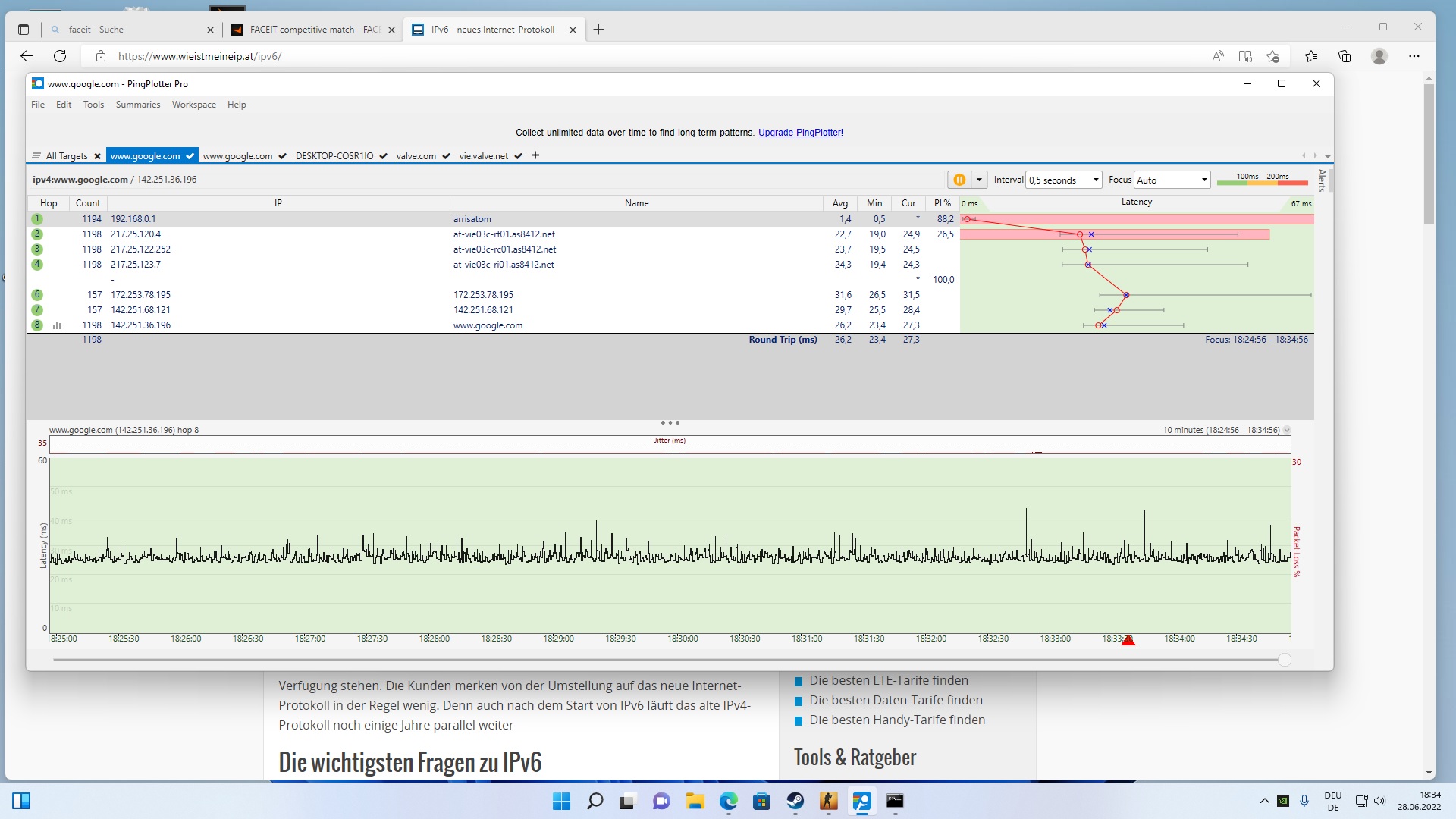Open the Workspace menu

pos(193,105)
